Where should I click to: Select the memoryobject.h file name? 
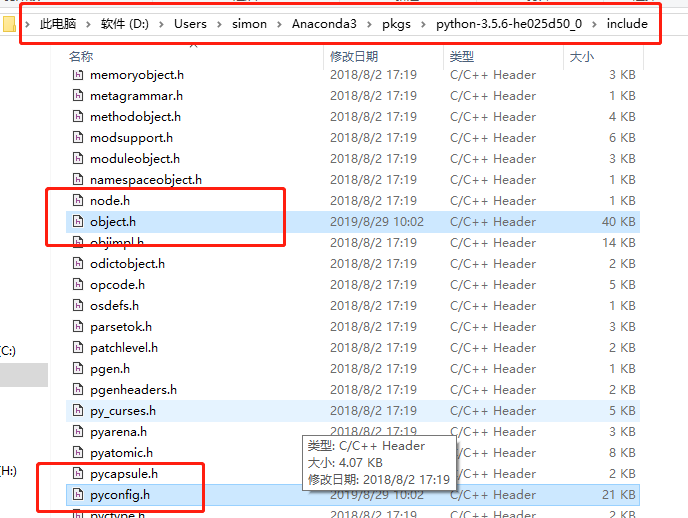[x=137, y=75]
